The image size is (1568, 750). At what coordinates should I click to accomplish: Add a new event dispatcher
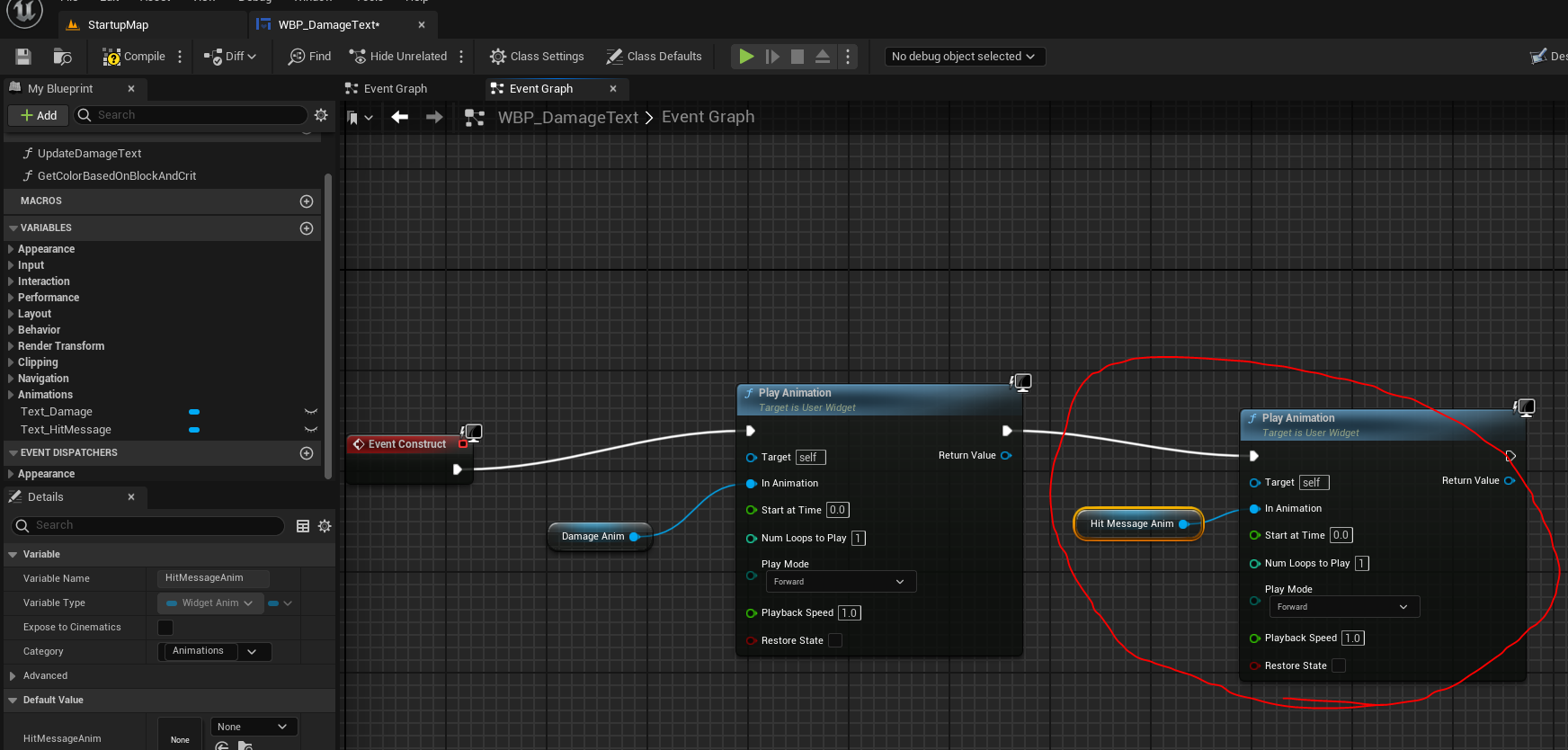(307, 453)
